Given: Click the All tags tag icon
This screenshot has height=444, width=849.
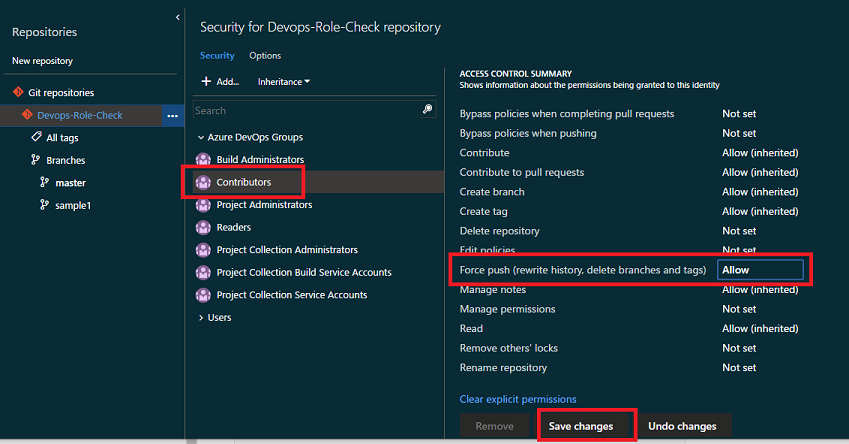Looking at the screenshot, I should pos(36,137).
